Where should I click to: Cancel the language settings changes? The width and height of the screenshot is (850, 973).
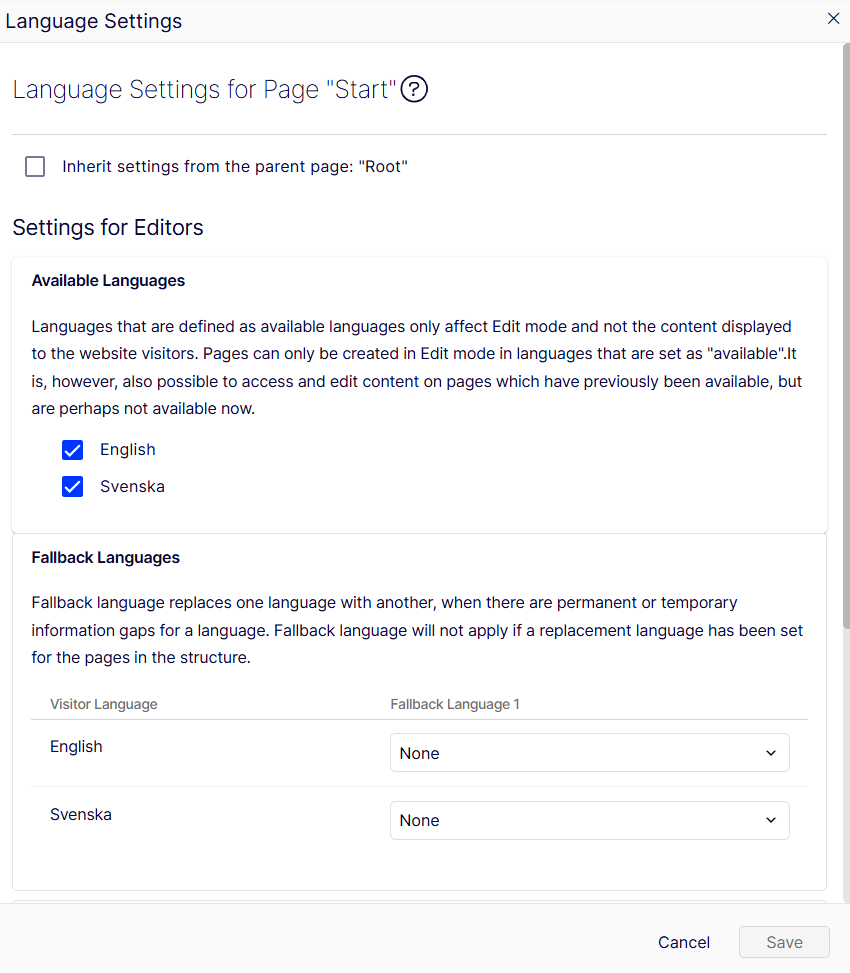684,942
